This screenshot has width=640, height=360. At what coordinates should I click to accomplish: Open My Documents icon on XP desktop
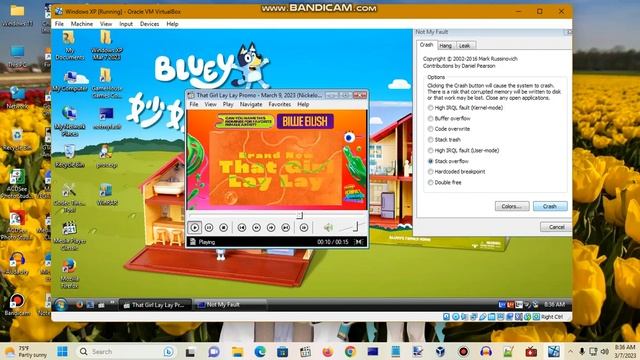pyautogui.click(x=69, y=45)
